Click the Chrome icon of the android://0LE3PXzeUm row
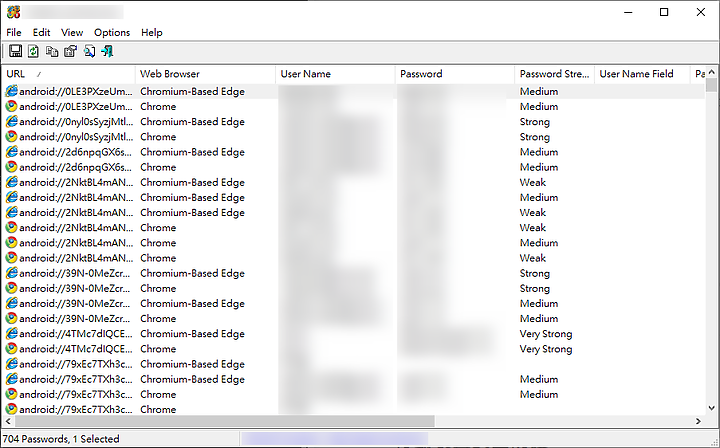720x448 pixels. coord(11,106)
